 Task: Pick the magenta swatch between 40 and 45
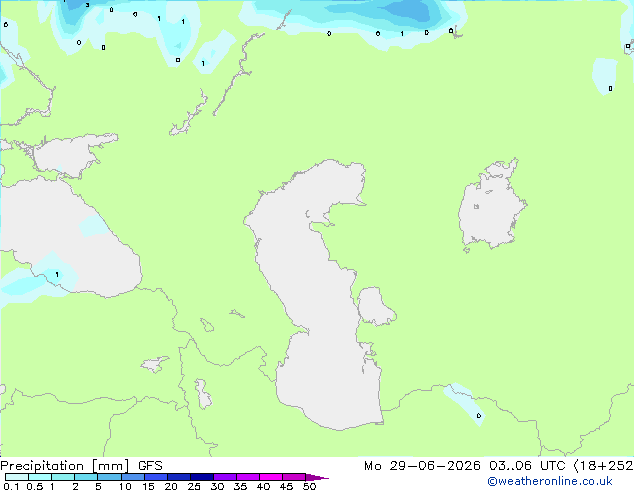click(x=271, y=477)
